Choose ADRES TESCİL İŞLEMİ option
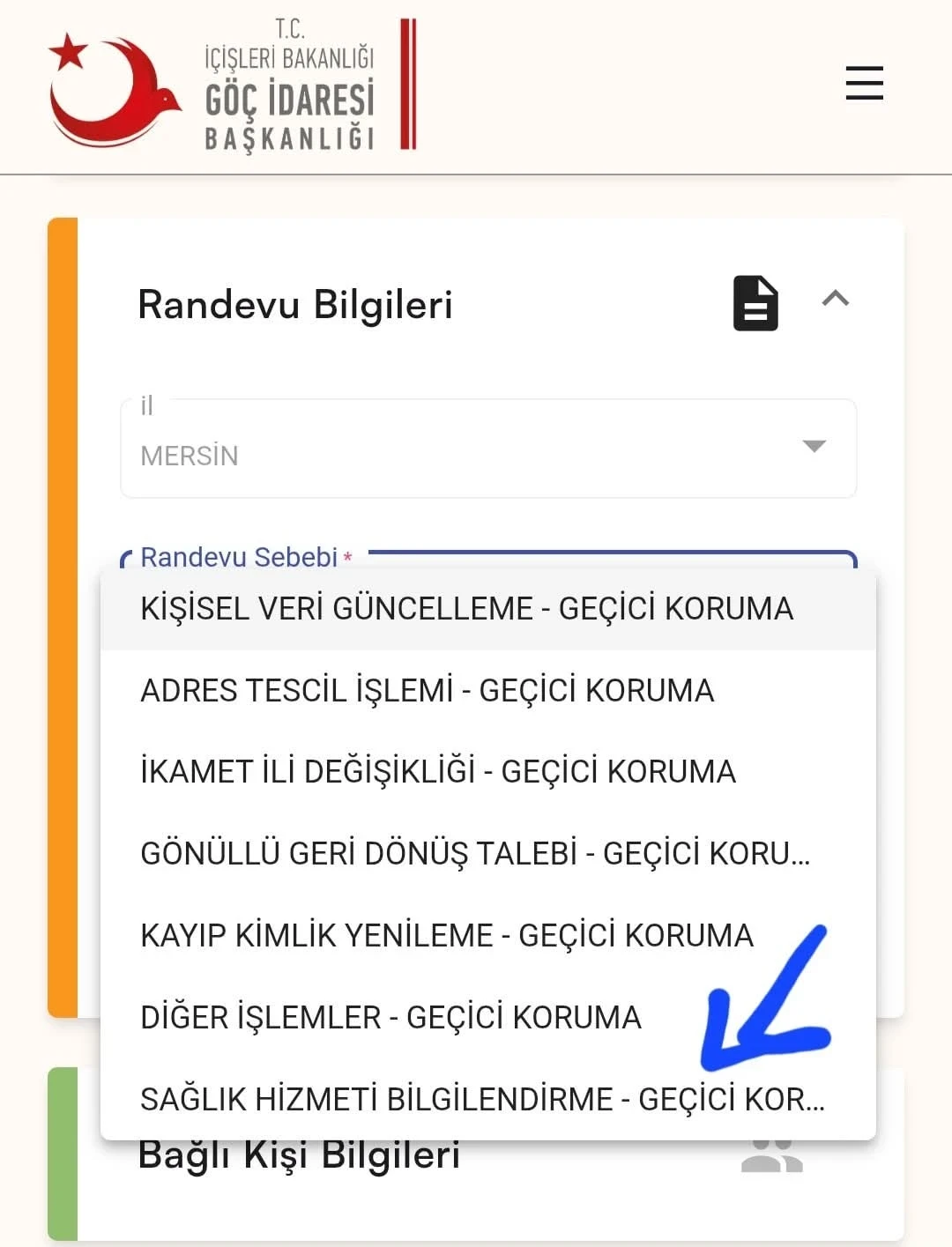The image size is (952, 1247). click(427, 691)
